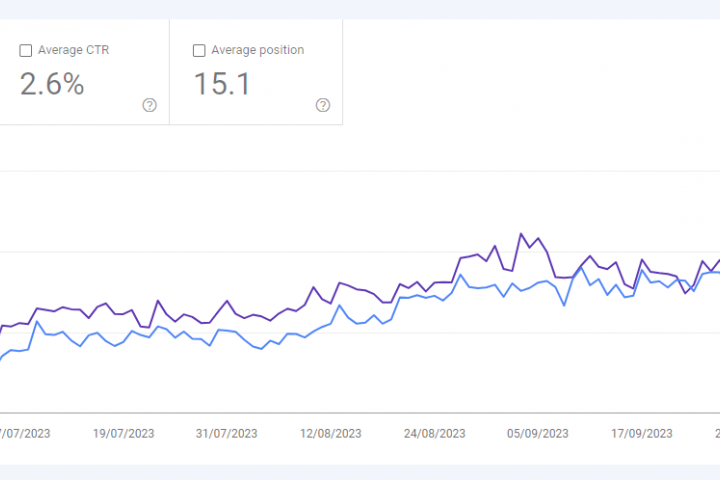Viewport: 720px width, 480px height.
Task: Select the 2.6% CTR value
Action: (x=52, y=84)
